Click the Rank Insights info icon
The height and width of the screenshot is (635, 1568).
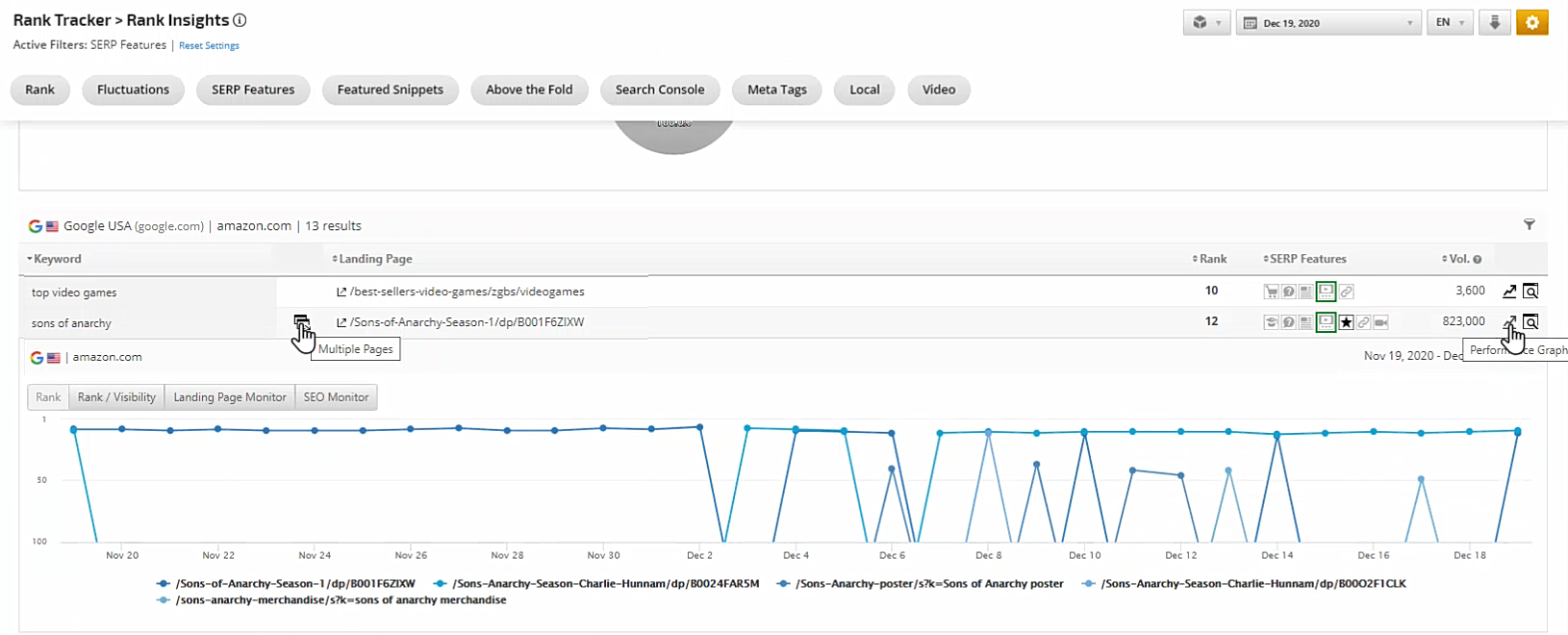point(240,20)
